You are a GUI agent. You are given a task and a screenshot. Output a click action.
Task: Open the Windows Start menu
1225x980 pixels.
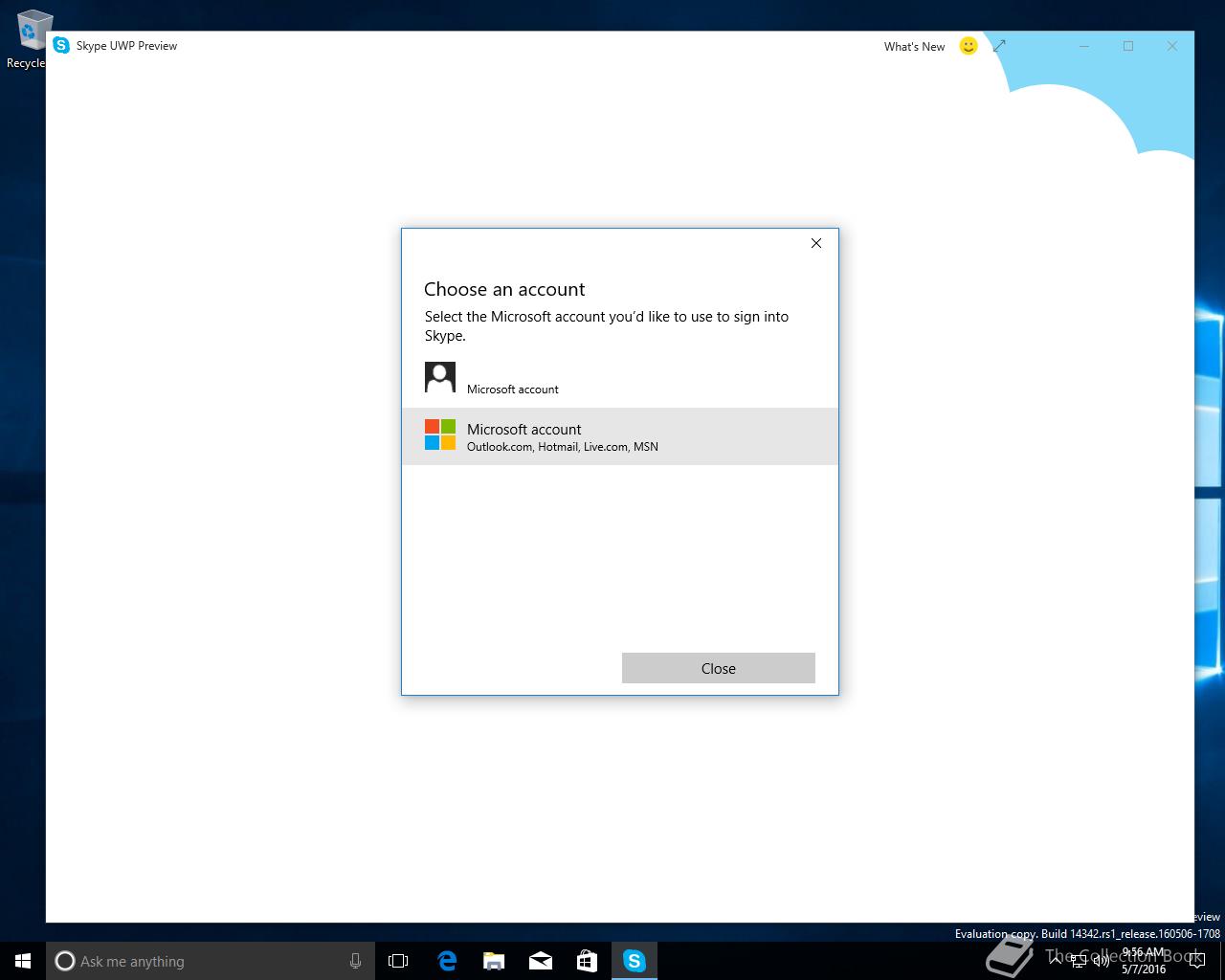[23, 961]
